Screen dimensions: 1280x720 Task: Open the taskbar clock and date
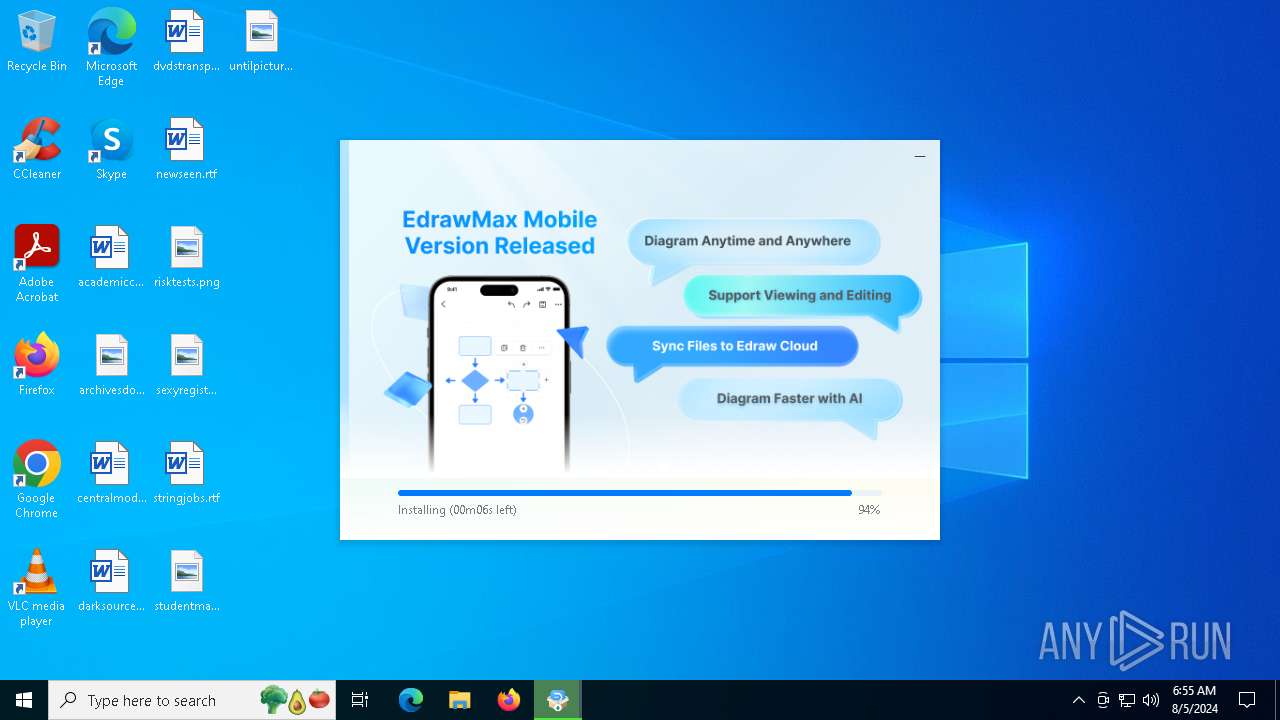1195,700
